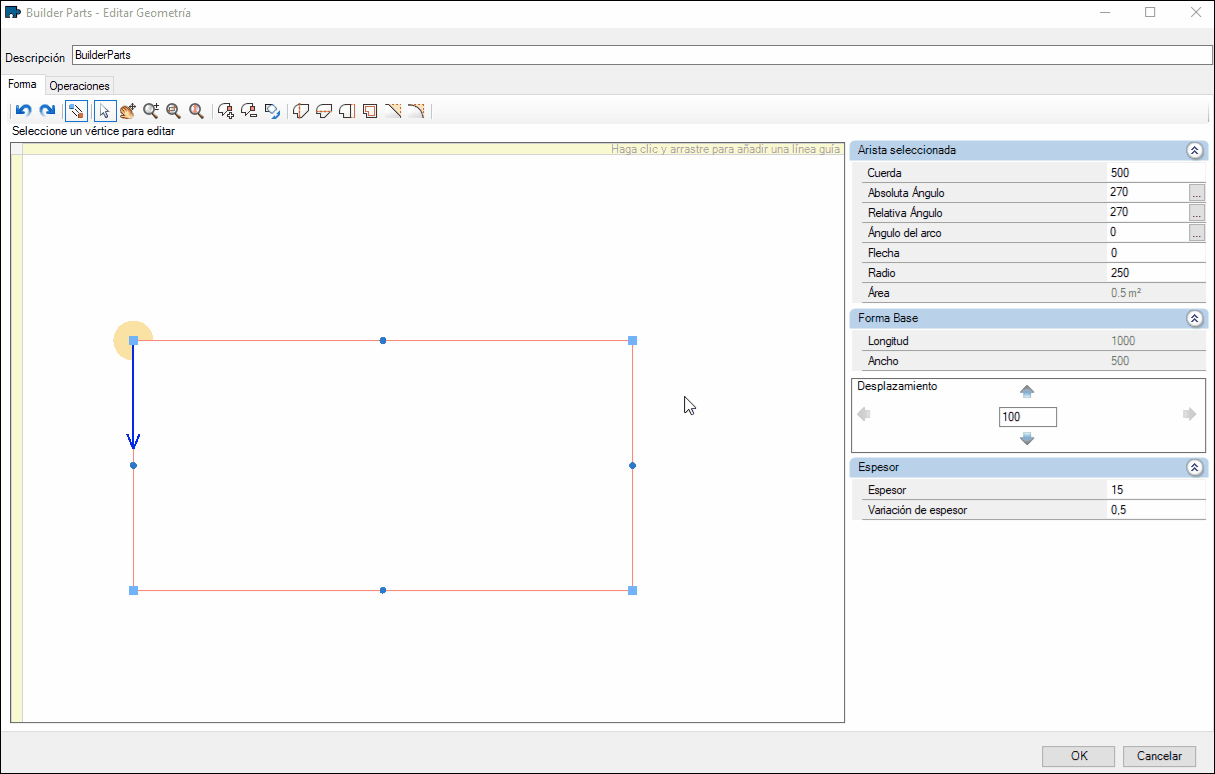Click the down arrow in Desplazamiento
The height and width of the screenshot is (774, 1215).
(1027, 439)
